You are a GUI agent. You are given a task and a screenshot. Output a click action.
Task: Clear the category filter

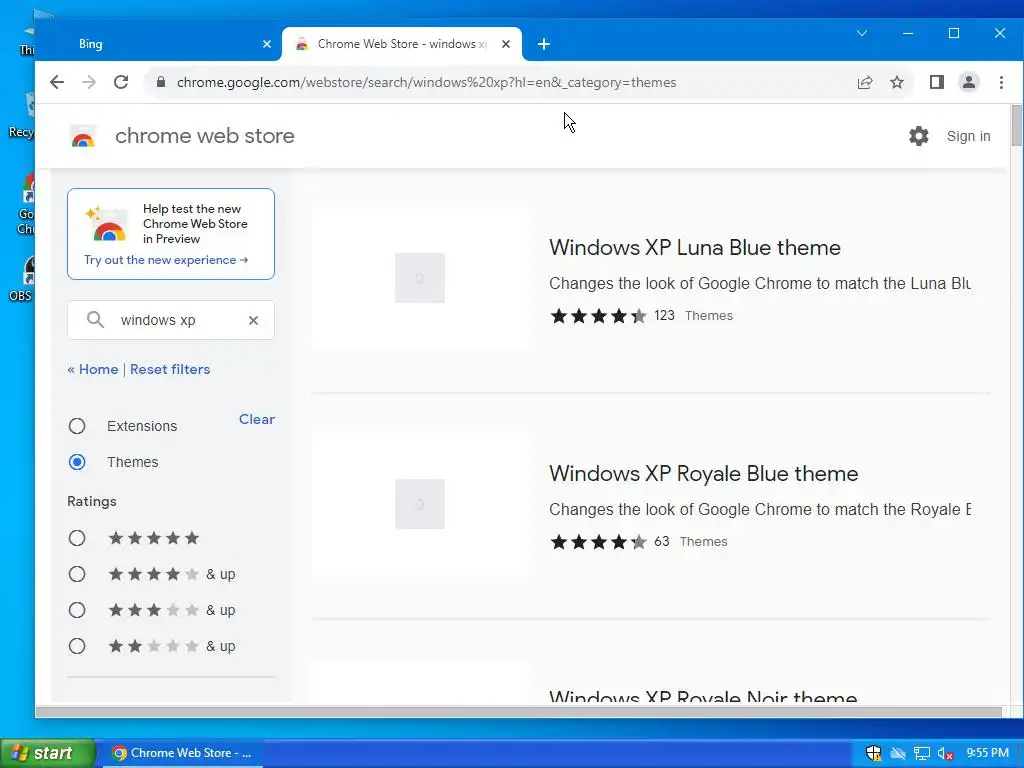coord(257,419)
